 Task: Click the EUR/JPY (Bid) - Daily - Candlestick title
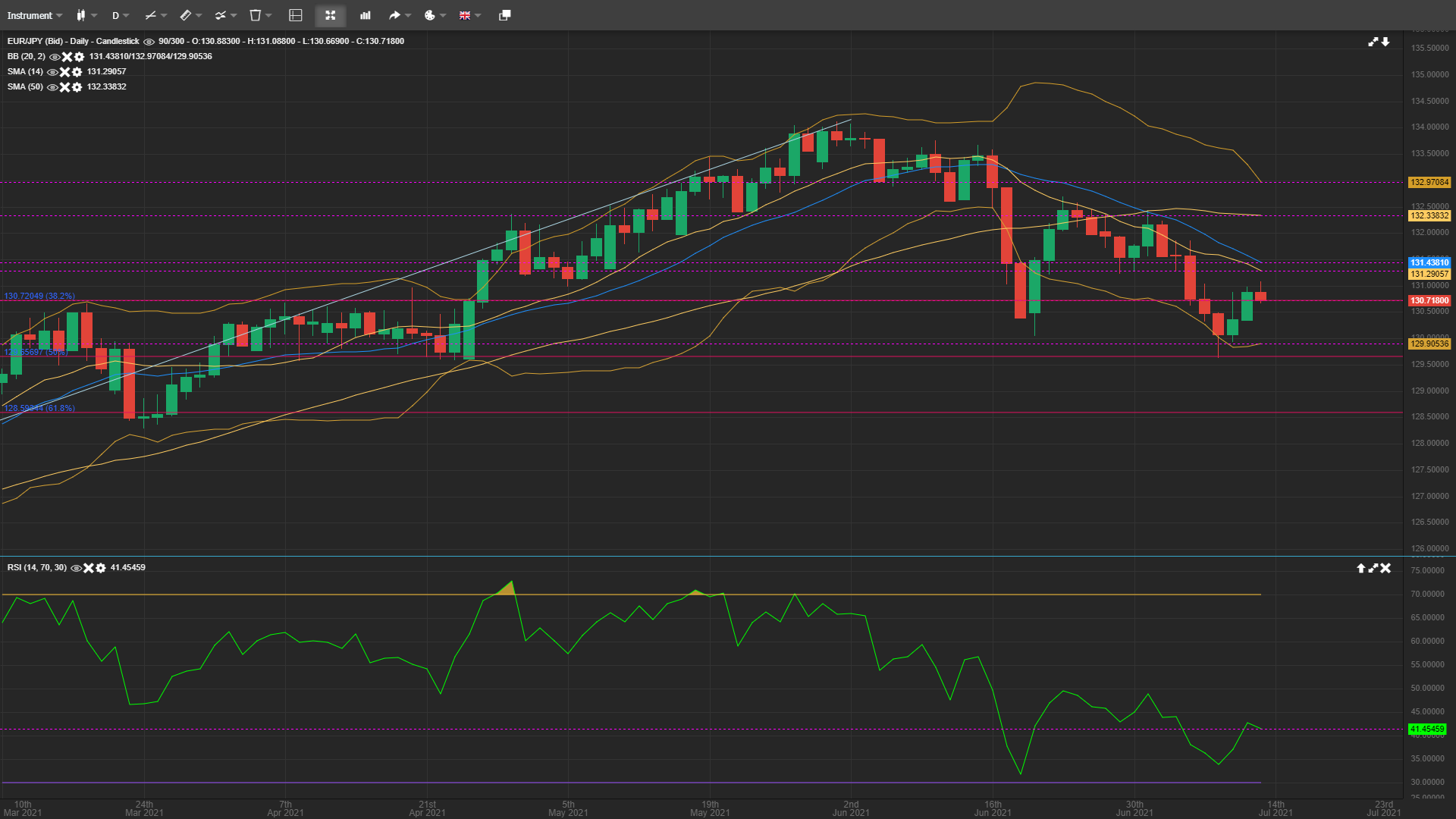pyautogui.click(x=74, y=41)
